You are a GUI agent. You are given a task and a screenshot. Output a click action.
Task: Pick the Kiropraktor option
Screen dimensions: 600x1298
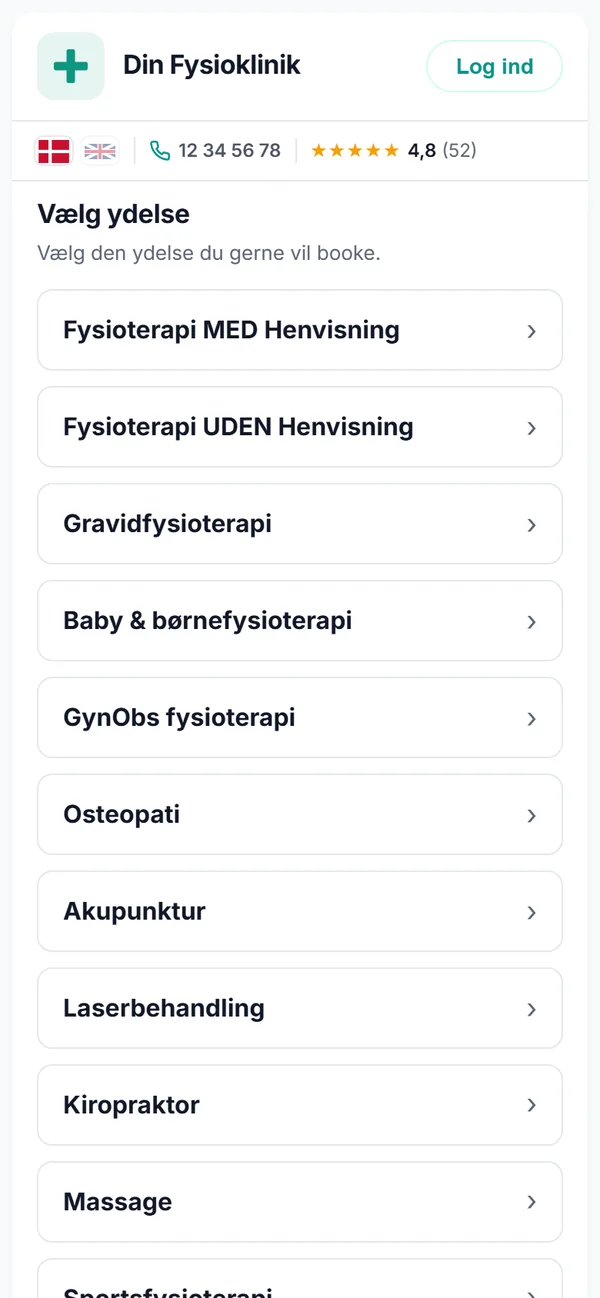click(300, 1105)
